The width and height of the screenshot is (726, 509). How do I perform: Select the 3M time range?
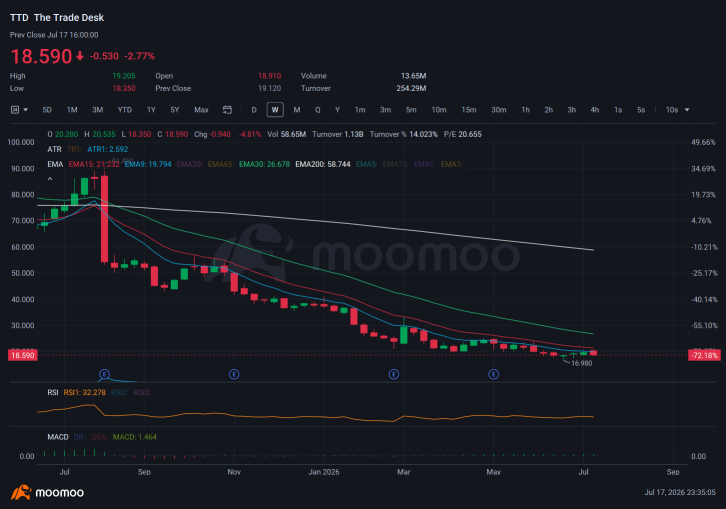click(97, 110)
